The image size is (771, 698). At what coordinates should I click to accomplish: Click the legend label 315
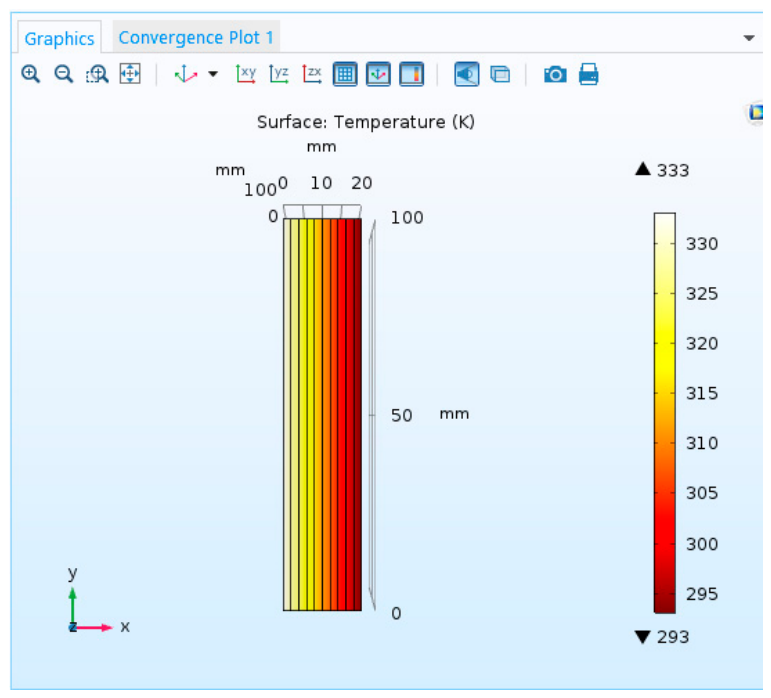(x=702, y=393)
